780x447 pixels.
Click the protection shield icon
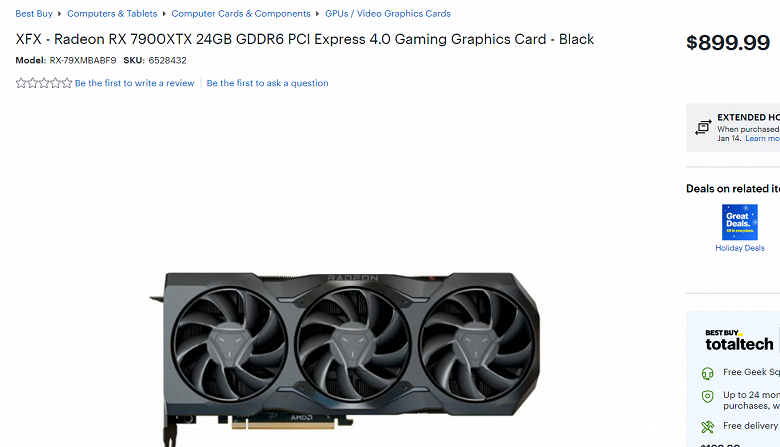coord(707,396)
